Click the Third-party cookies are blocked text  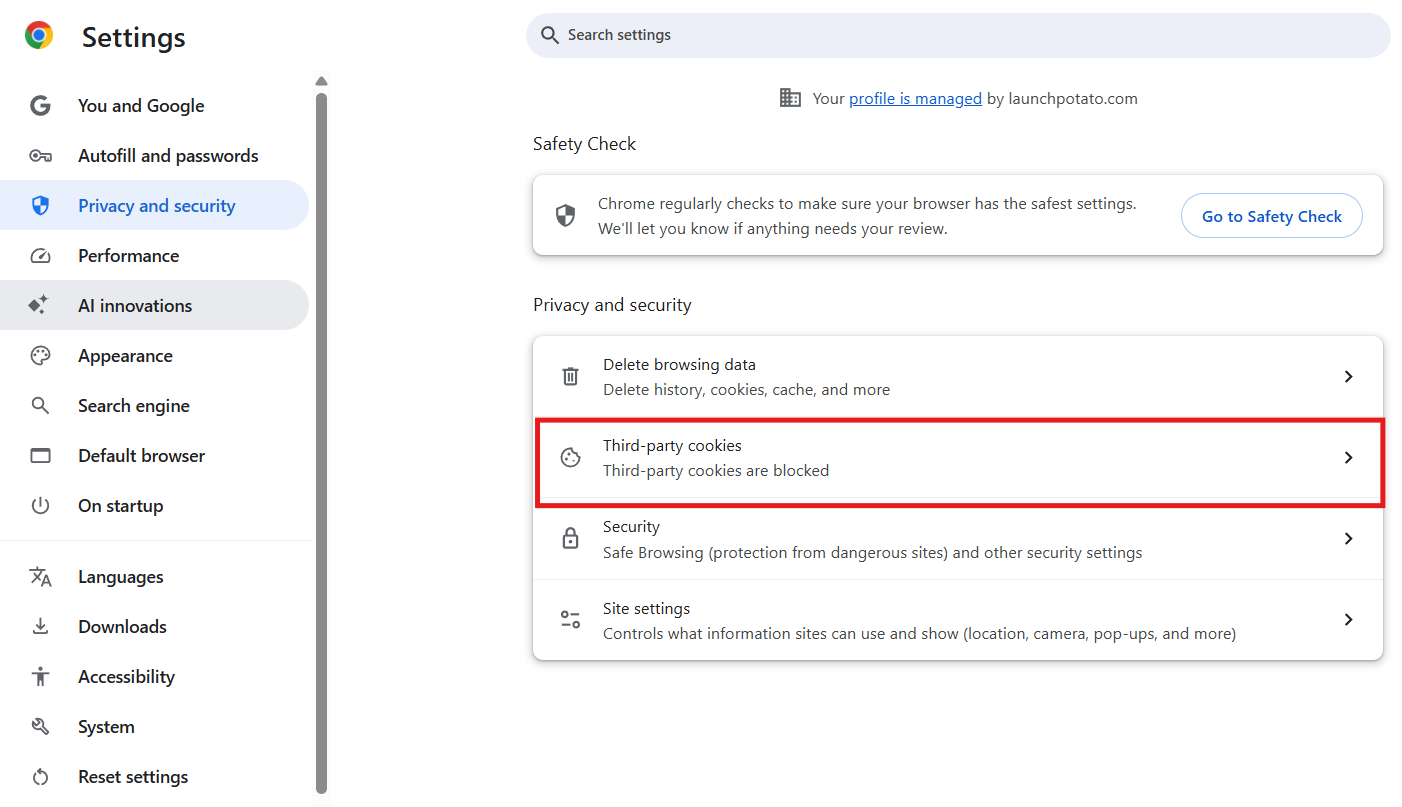(716, 471)
